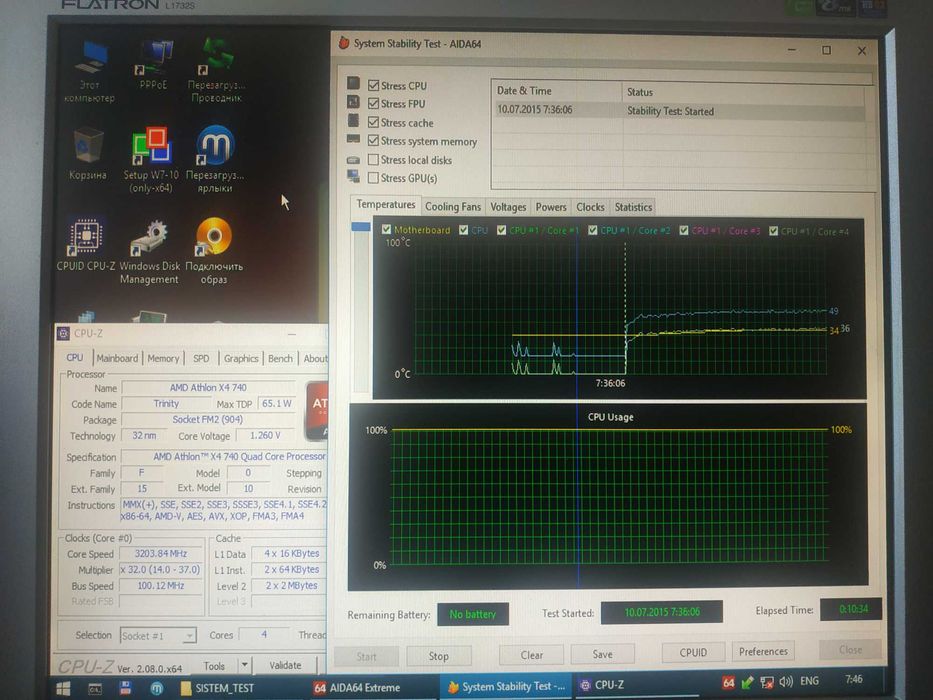The image size is (933, 700).
Task: Click the green pencil tray icon
Action: [748, 683]
